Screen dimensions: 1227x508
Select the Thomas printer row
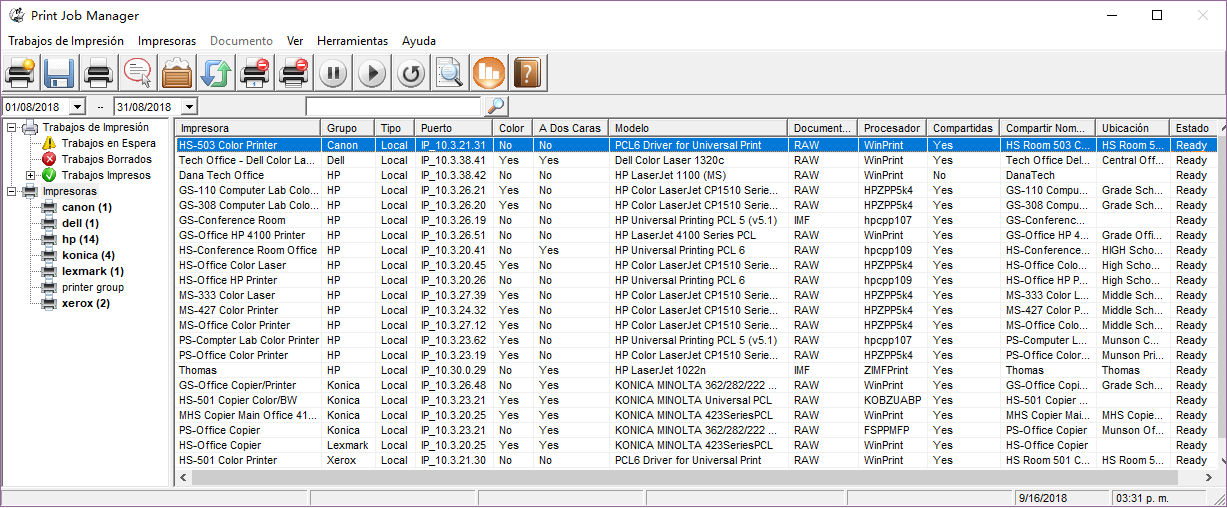click(697, 370)
